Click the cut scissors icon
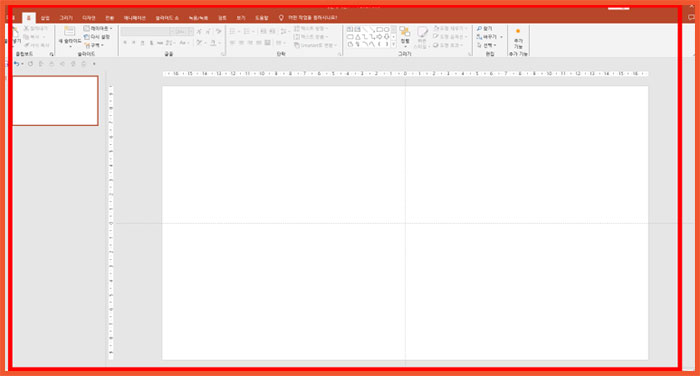The width and height of the screenshot is (700, 376). click(x=26, y=28)
